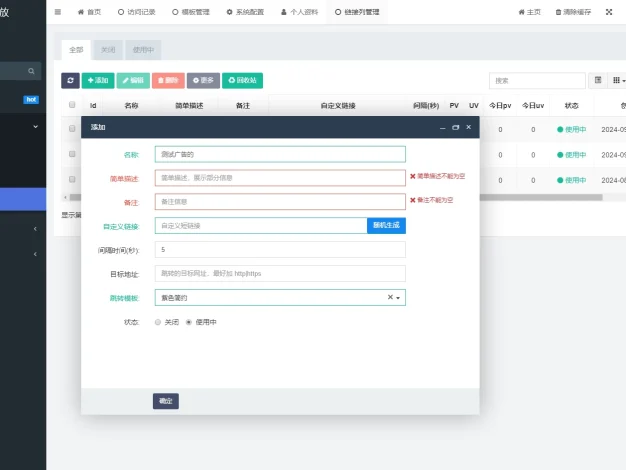Screen dimensions: 626x470
Task: Select the highlighted blue sidebar item
Action: [23, 199]
